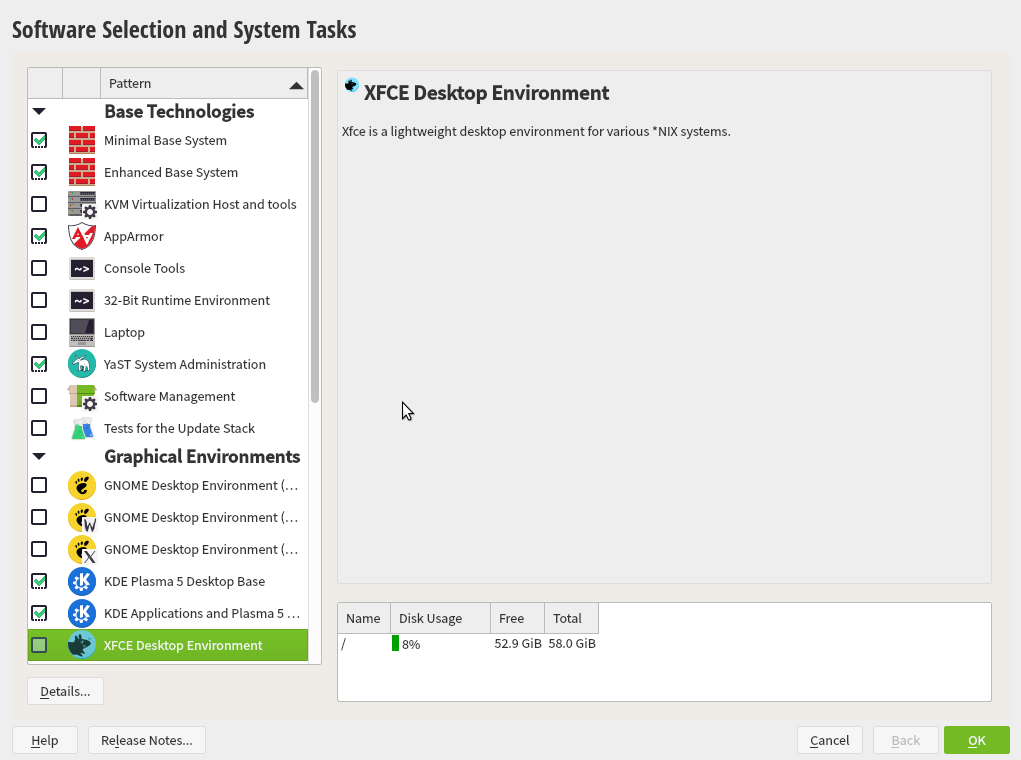Open the Details view
The image size is (1021, 760).
click(x=65, y=691)
